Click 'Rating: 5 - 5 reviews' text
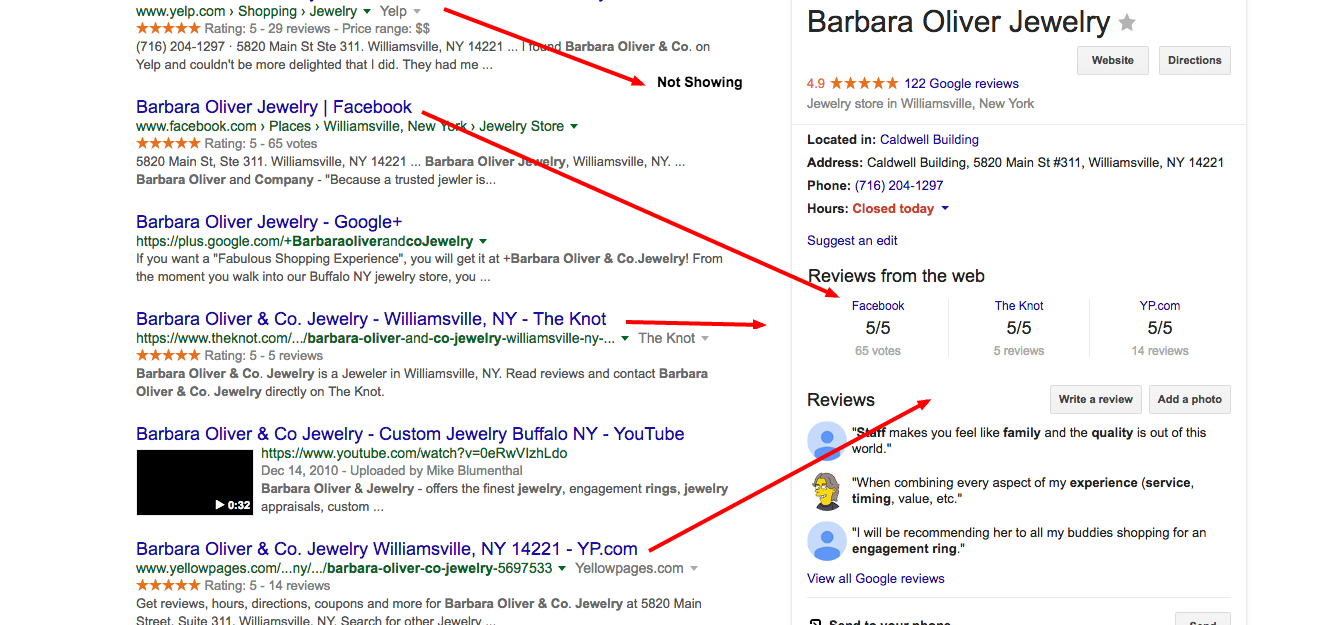The image size is (1326, 625). point(263,356)
